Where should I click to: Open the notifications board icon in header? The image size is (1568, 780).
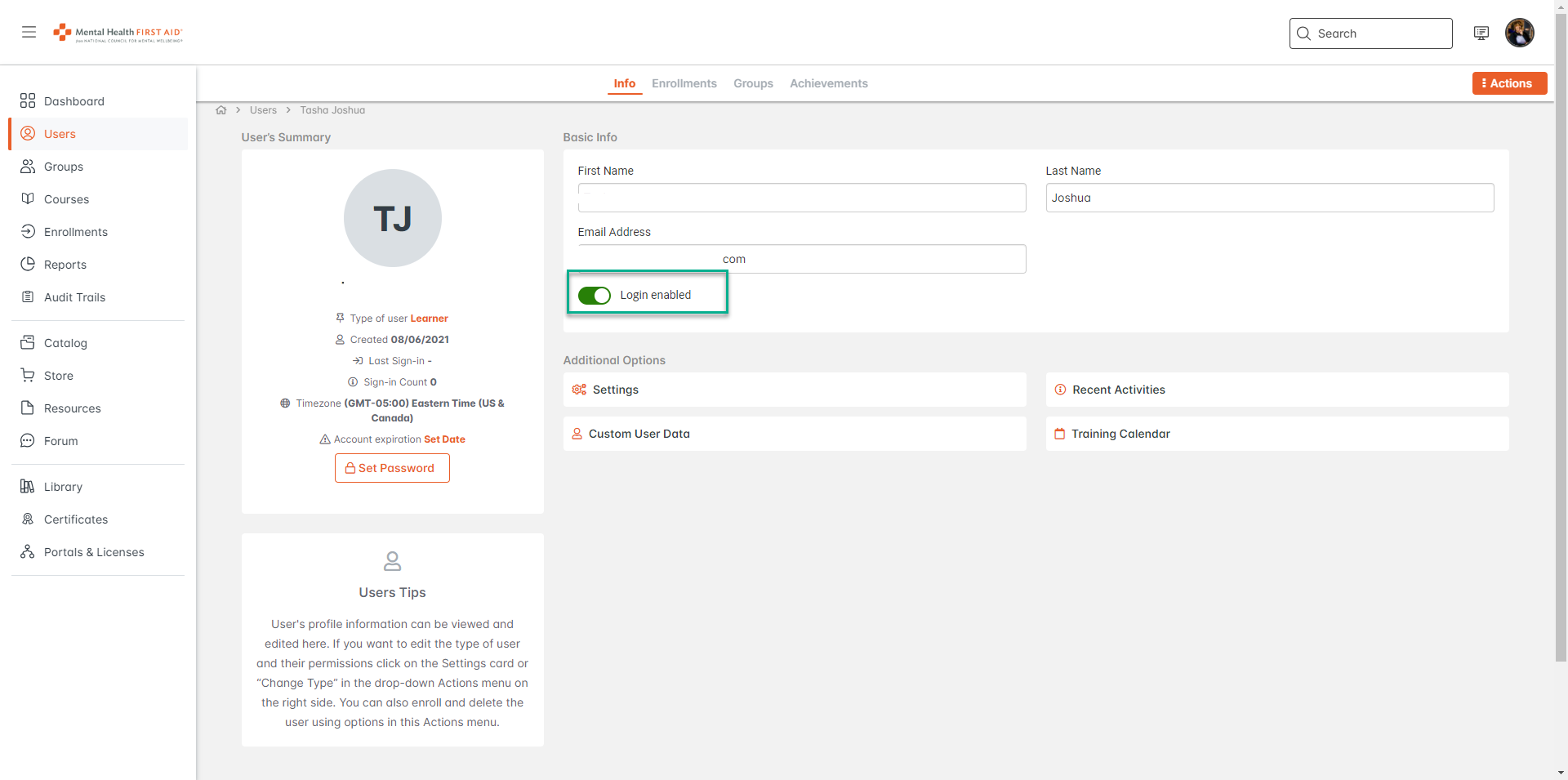pos(1481,33)
